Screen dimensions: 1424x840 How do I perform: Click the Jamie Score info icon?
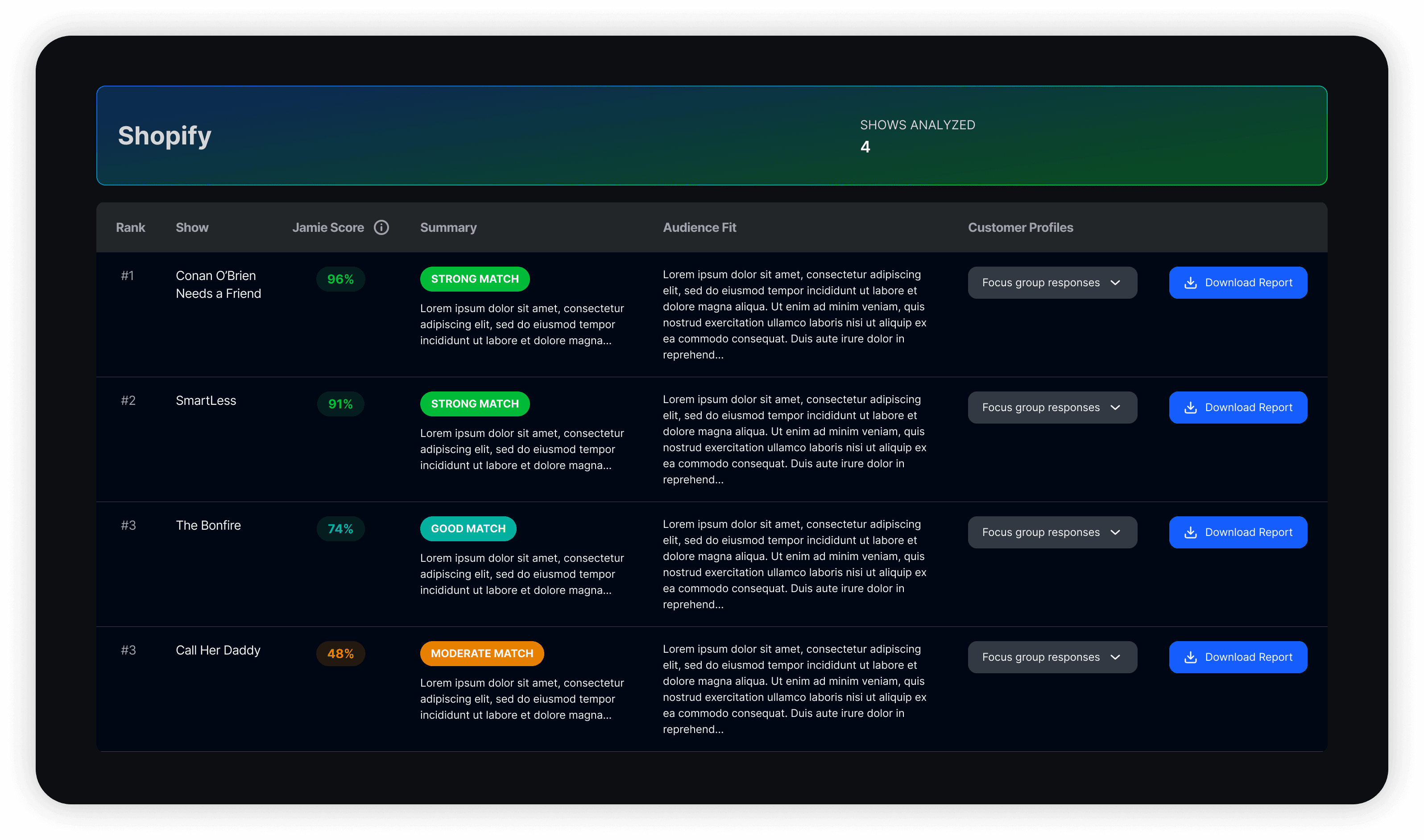(x=381, y=227)
